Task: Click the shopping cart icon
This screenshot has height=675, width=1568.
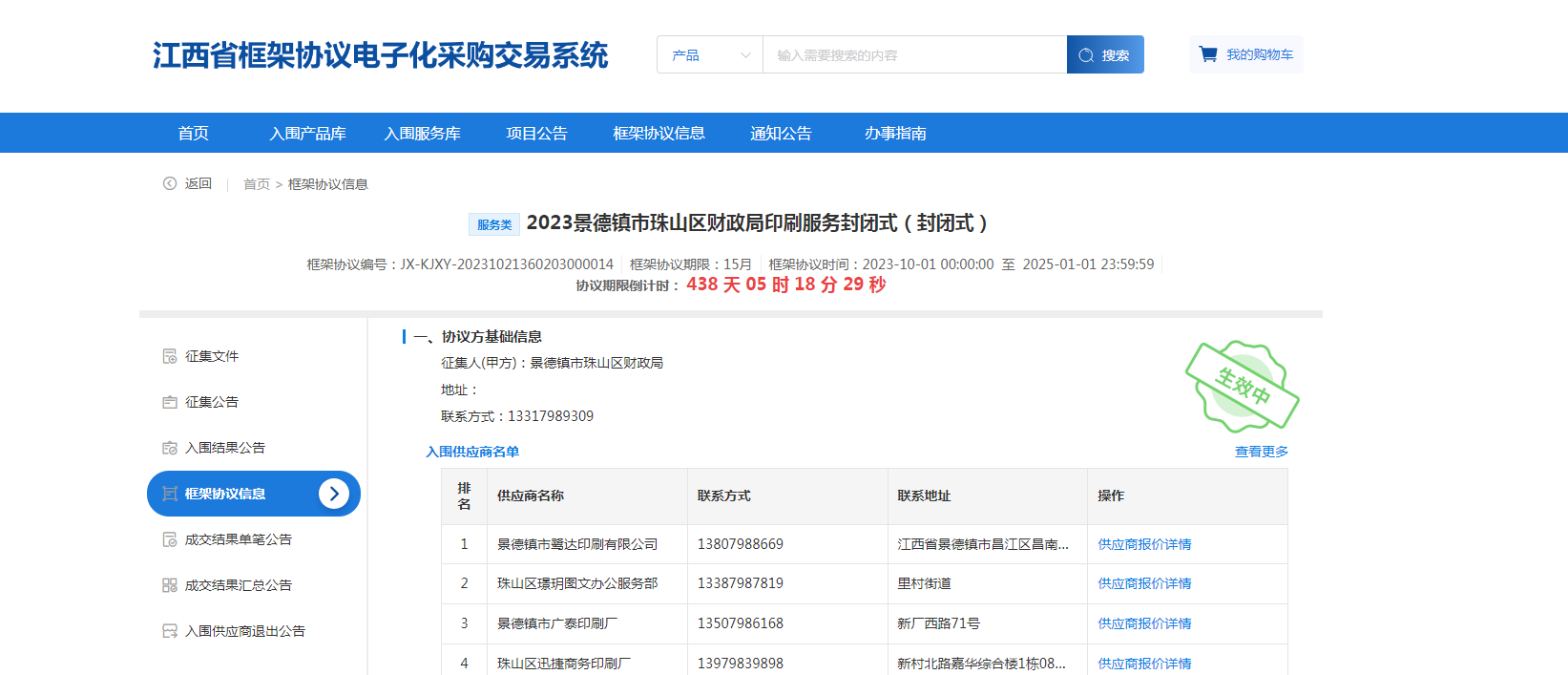Action: [1208, 54]
